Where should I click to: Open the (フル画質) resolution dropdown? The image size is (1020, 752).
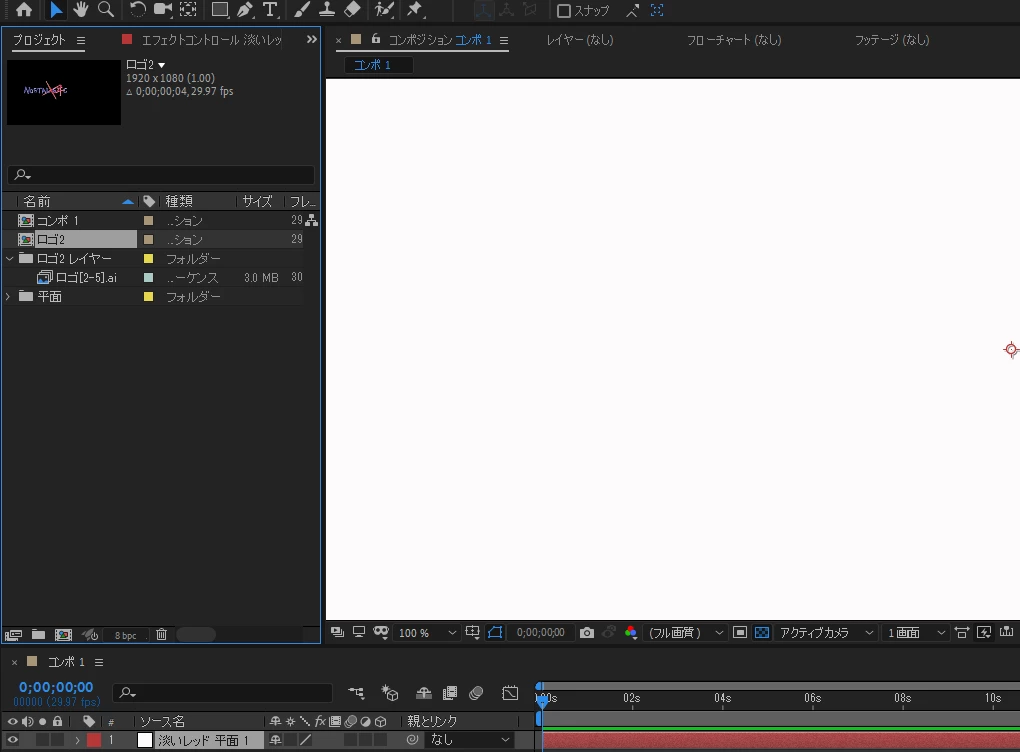click(x=686, y=632)
